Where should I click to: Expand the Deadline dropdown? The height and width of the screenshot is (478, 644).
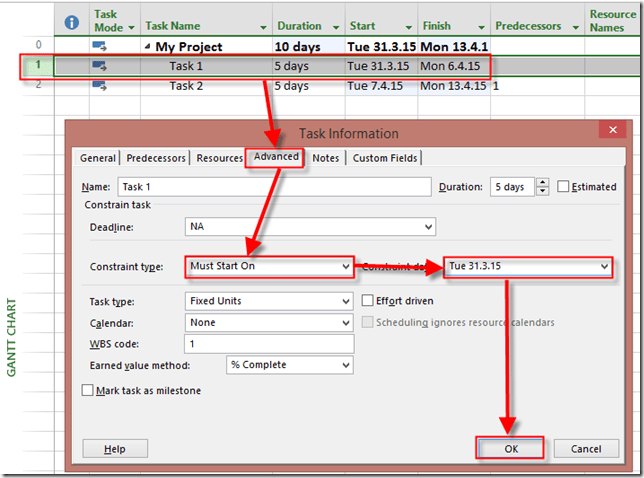click(x=428, y=227)
